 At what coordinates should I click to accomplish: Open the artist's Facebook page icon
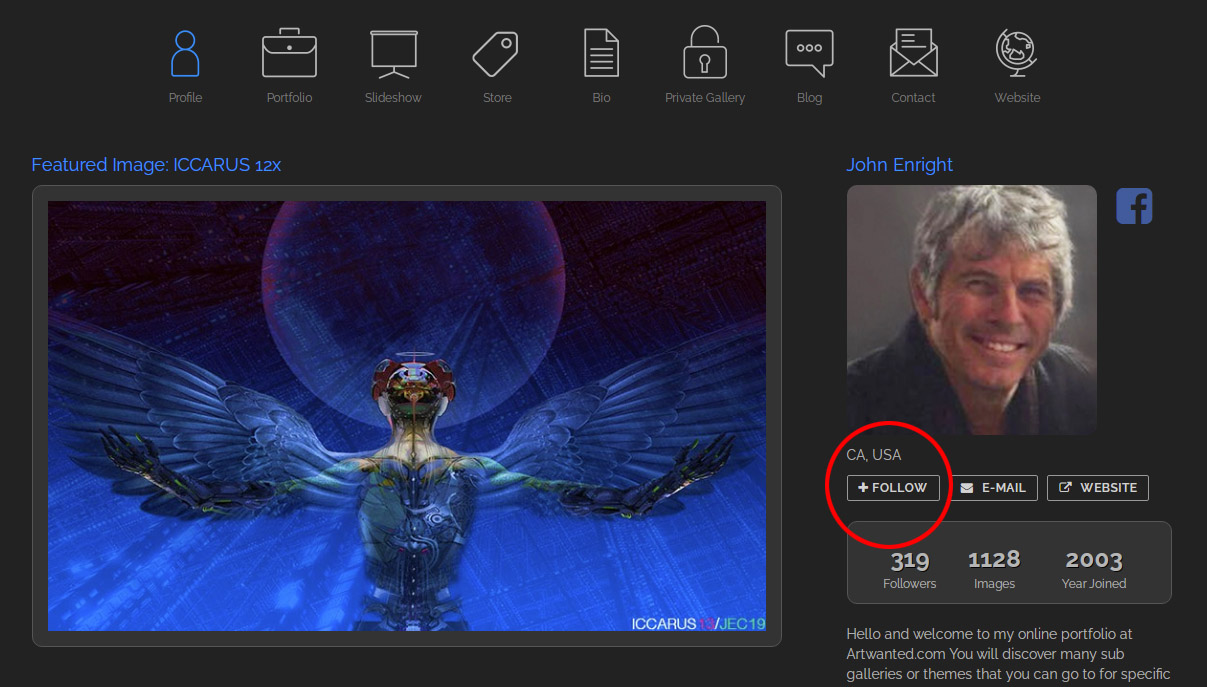(1134, 206)
